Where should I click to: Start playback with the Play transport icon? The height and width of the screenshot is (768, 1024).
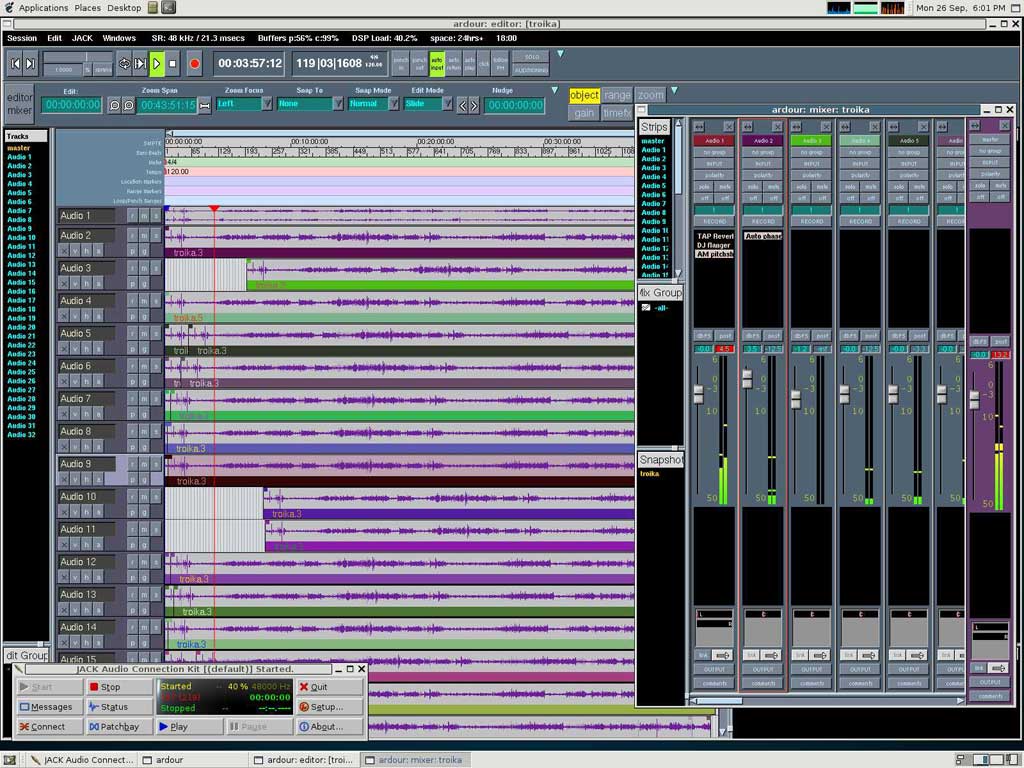pyautogui.click(x=159, y=61)
